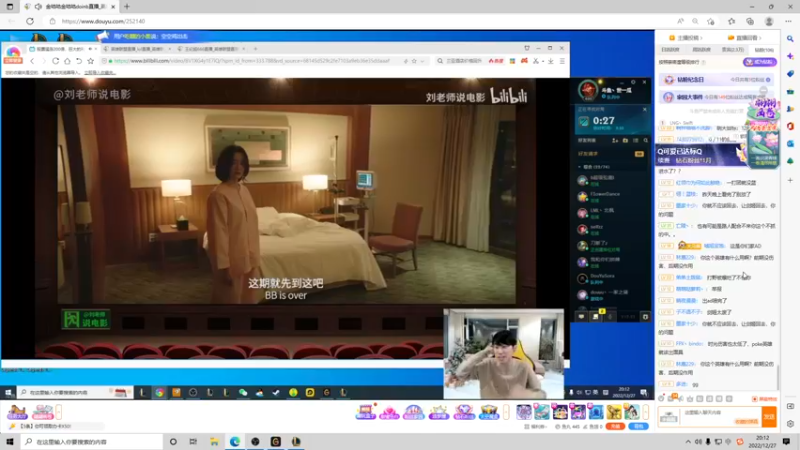Open first activity icon with red dot
800x450 pixels.
(x=365, y=412)
